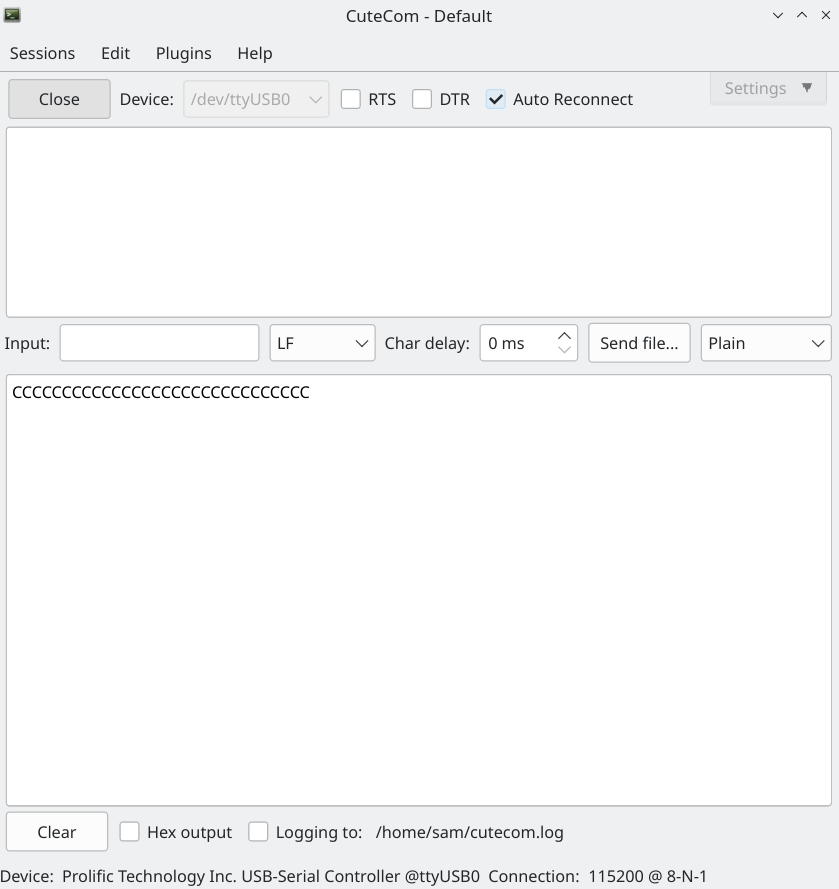Expand the Device /dev/ttyUSB0 combo box

click(x=256, y=99)
